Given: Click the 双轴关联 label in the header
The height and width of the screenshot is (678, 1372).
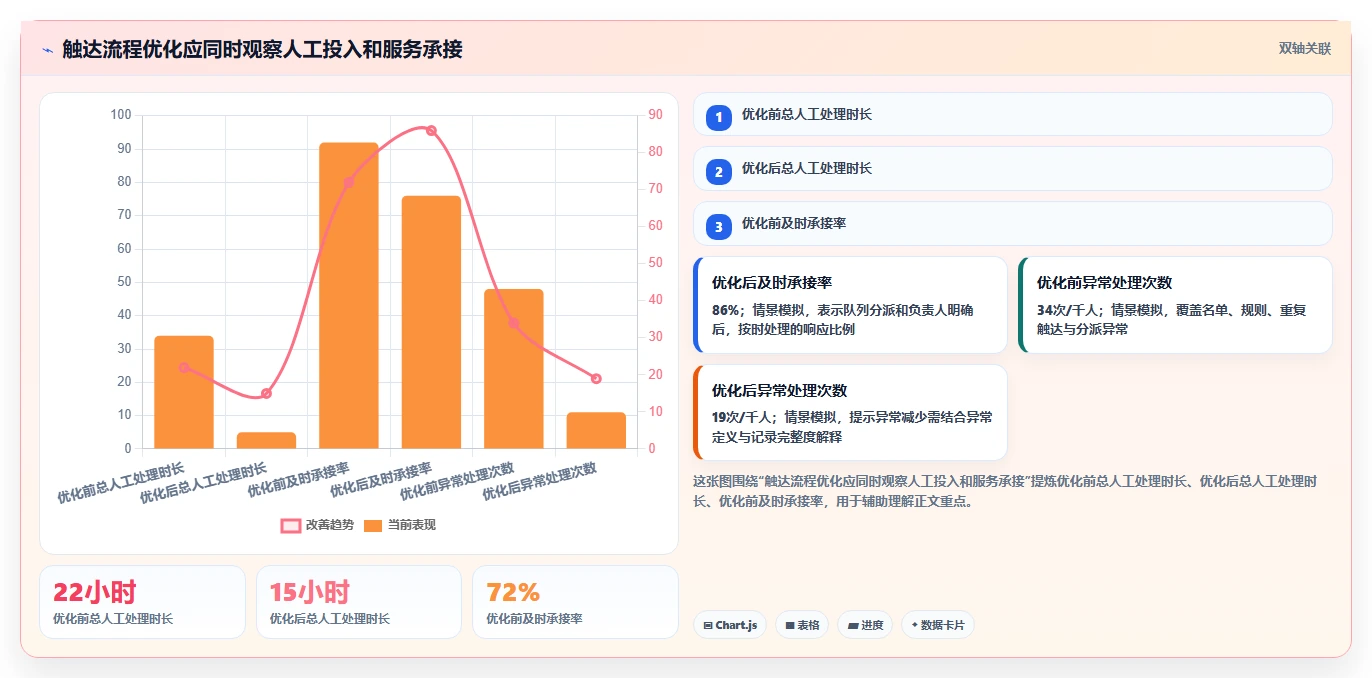Looking at the screenshot, I should [1304, 48].
